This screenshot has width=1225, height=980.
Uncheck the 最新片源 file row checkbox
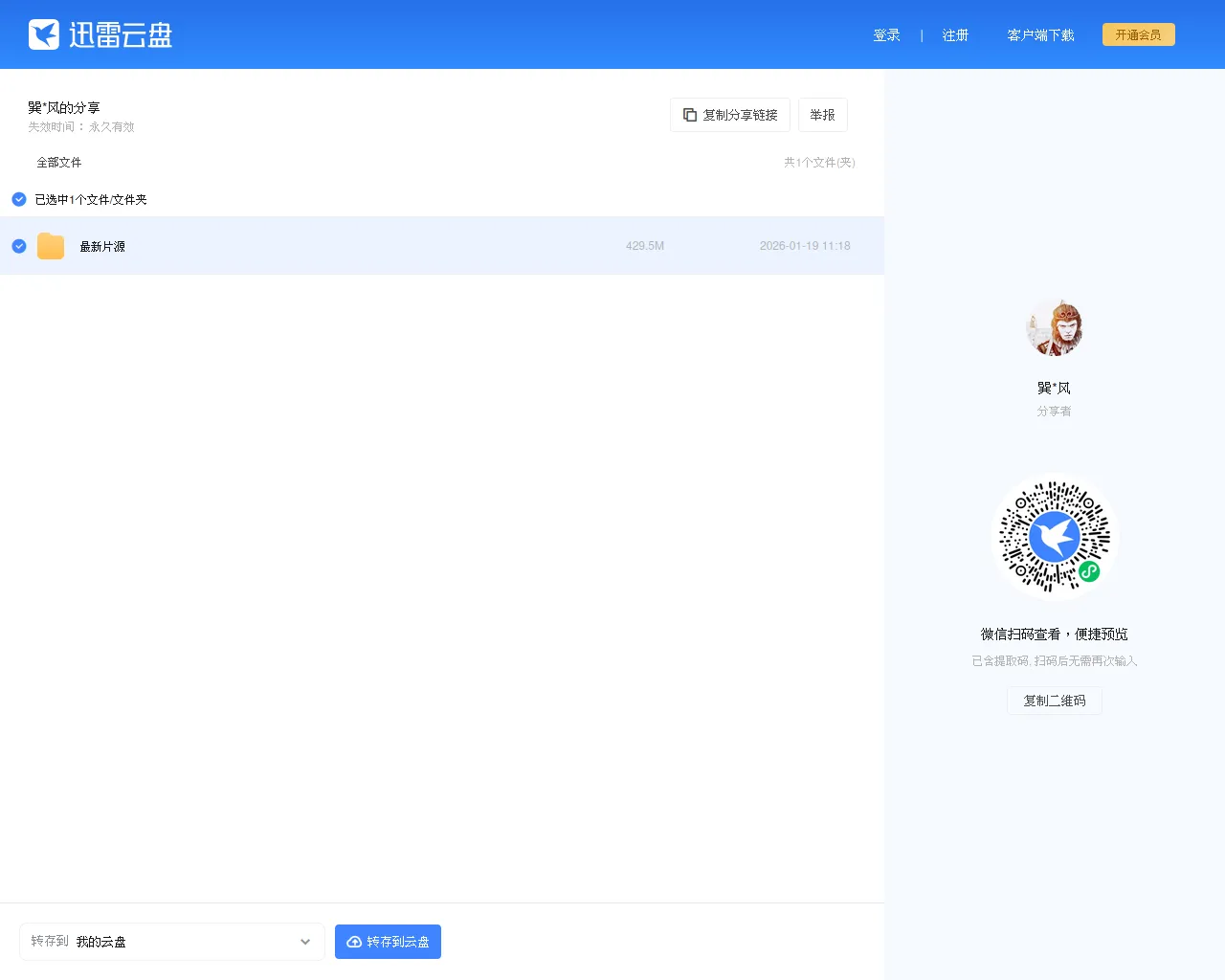click(x=18, y=246)
